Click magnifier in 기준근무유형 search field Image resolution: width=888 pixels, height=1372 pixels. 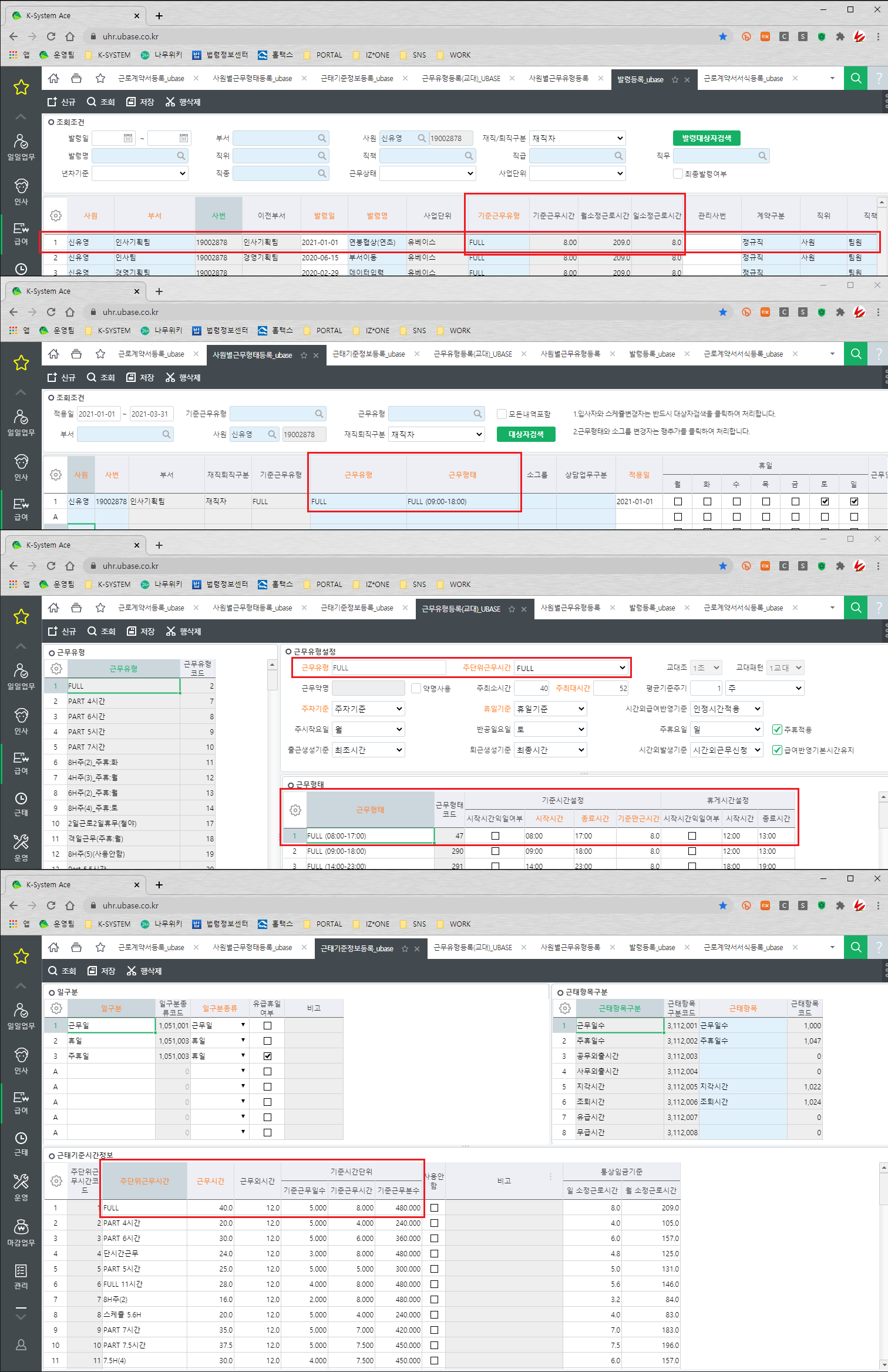click(319, 414)
